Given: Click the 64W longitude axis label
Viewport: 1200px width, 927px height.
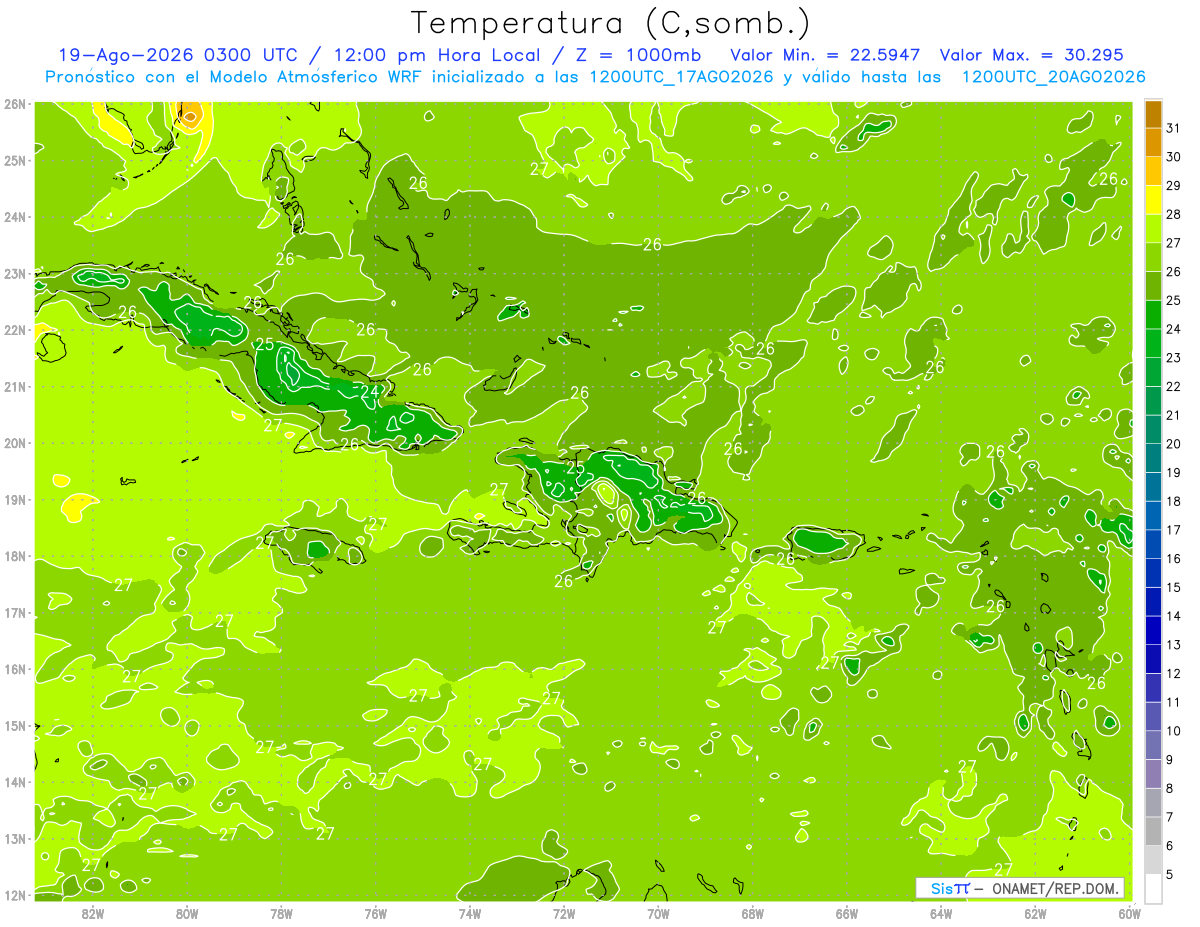Looking at the screenshot, I should tap(941, 913).
